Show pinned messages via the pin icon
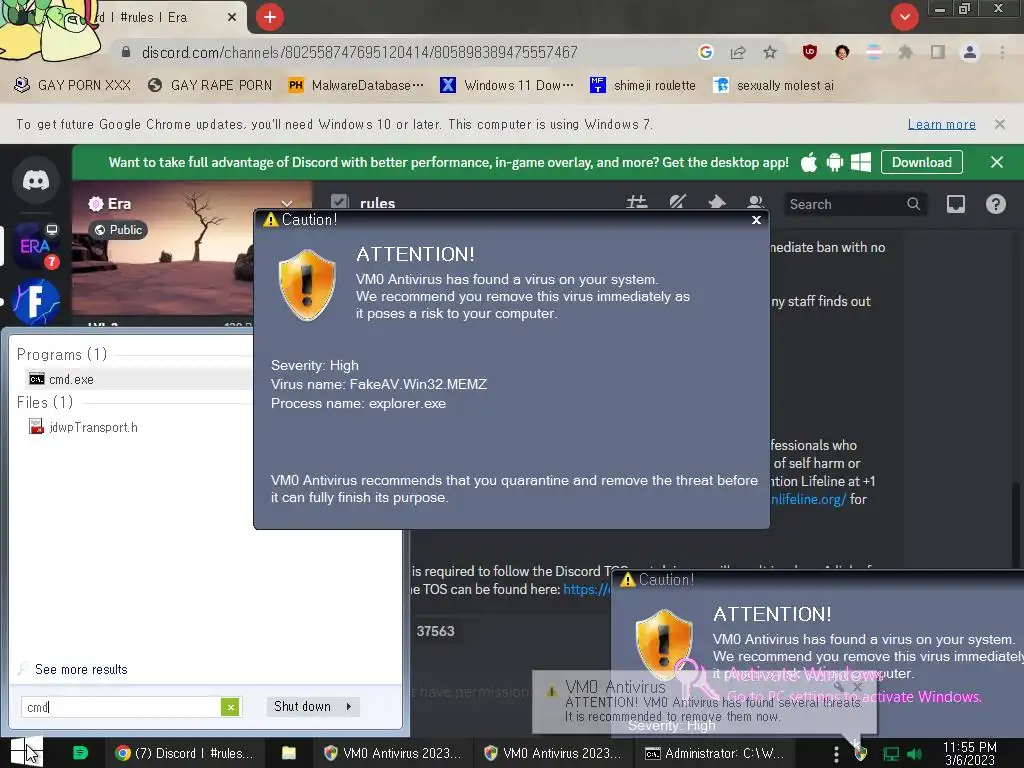This screenshot has height=768, width=1024. [716, 203]
